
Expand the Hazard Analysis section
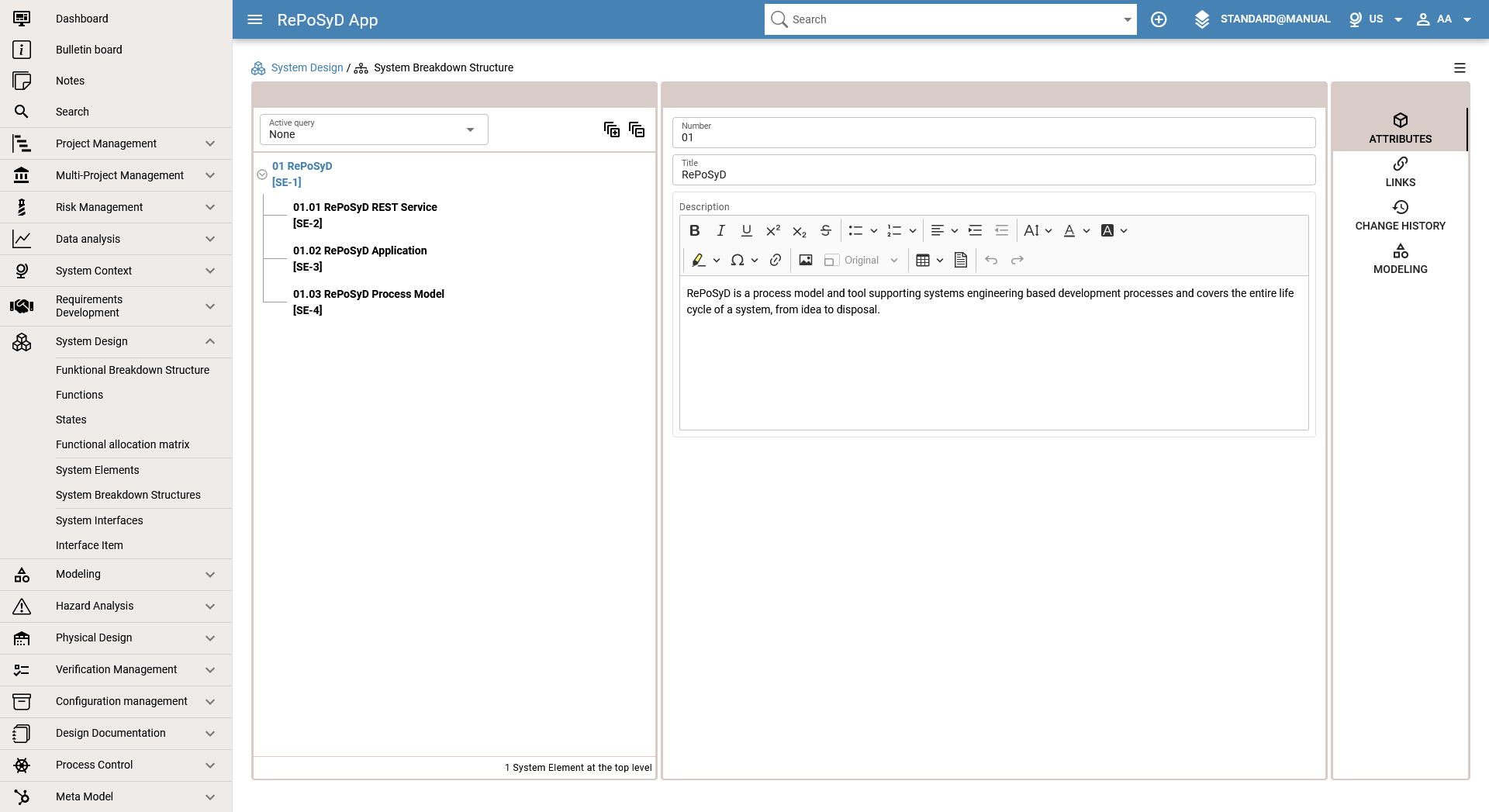click(x=116, y=606)
